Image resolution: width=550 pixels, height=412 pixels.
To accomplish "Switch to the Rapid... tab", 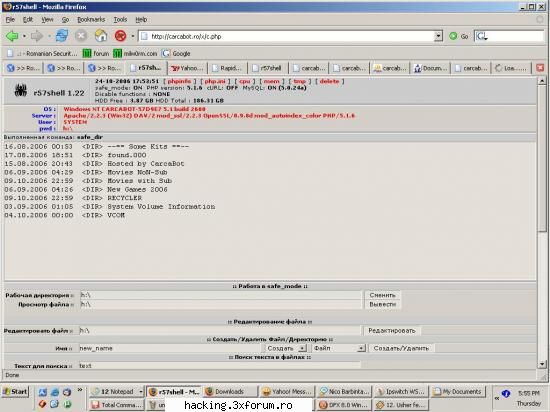I will click(x=227, y=68).
